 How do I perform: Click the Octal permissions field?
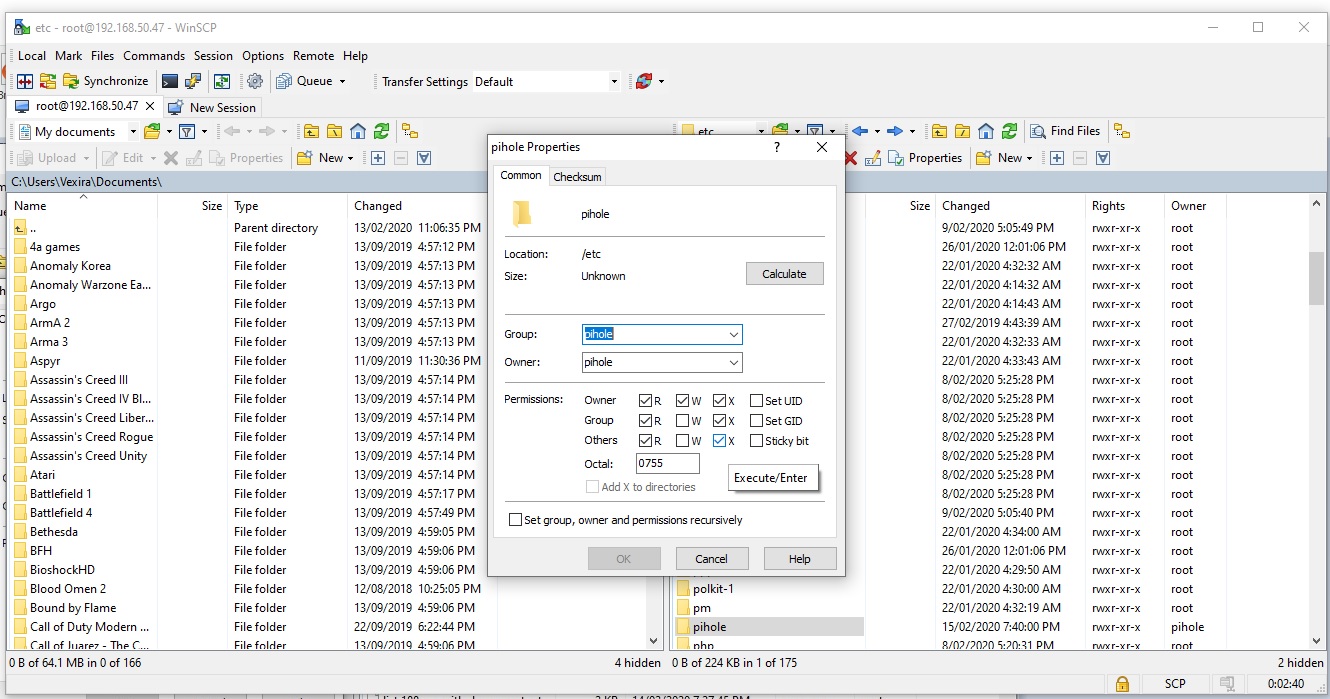667,463
